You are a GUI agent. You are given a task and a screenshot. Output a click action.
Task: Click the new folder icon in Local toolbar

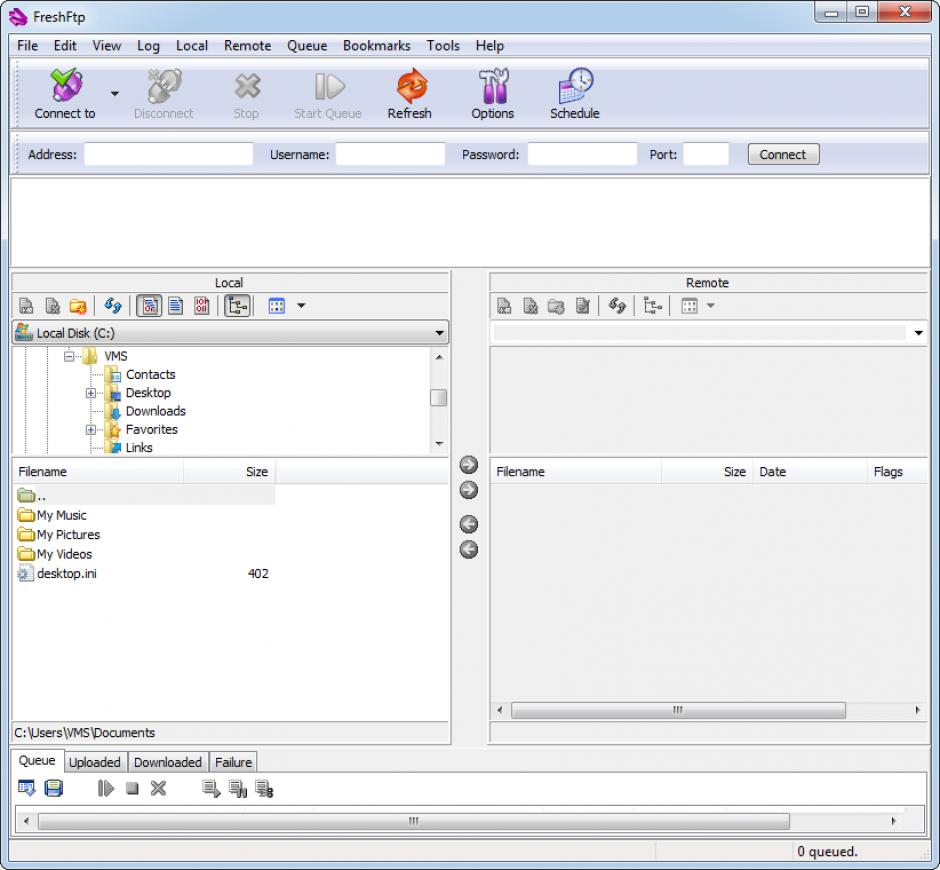(x=78, y=306)
